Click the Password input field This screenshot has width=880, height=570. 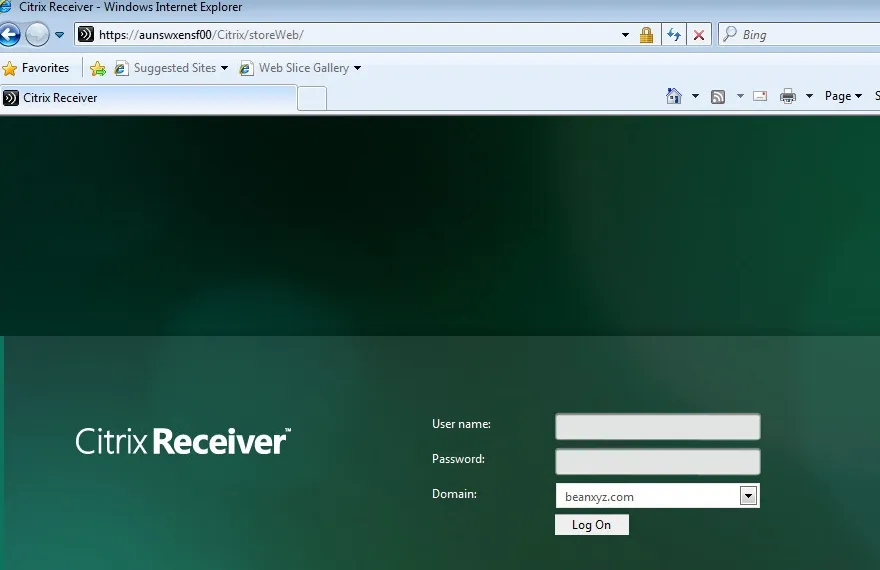658,462
